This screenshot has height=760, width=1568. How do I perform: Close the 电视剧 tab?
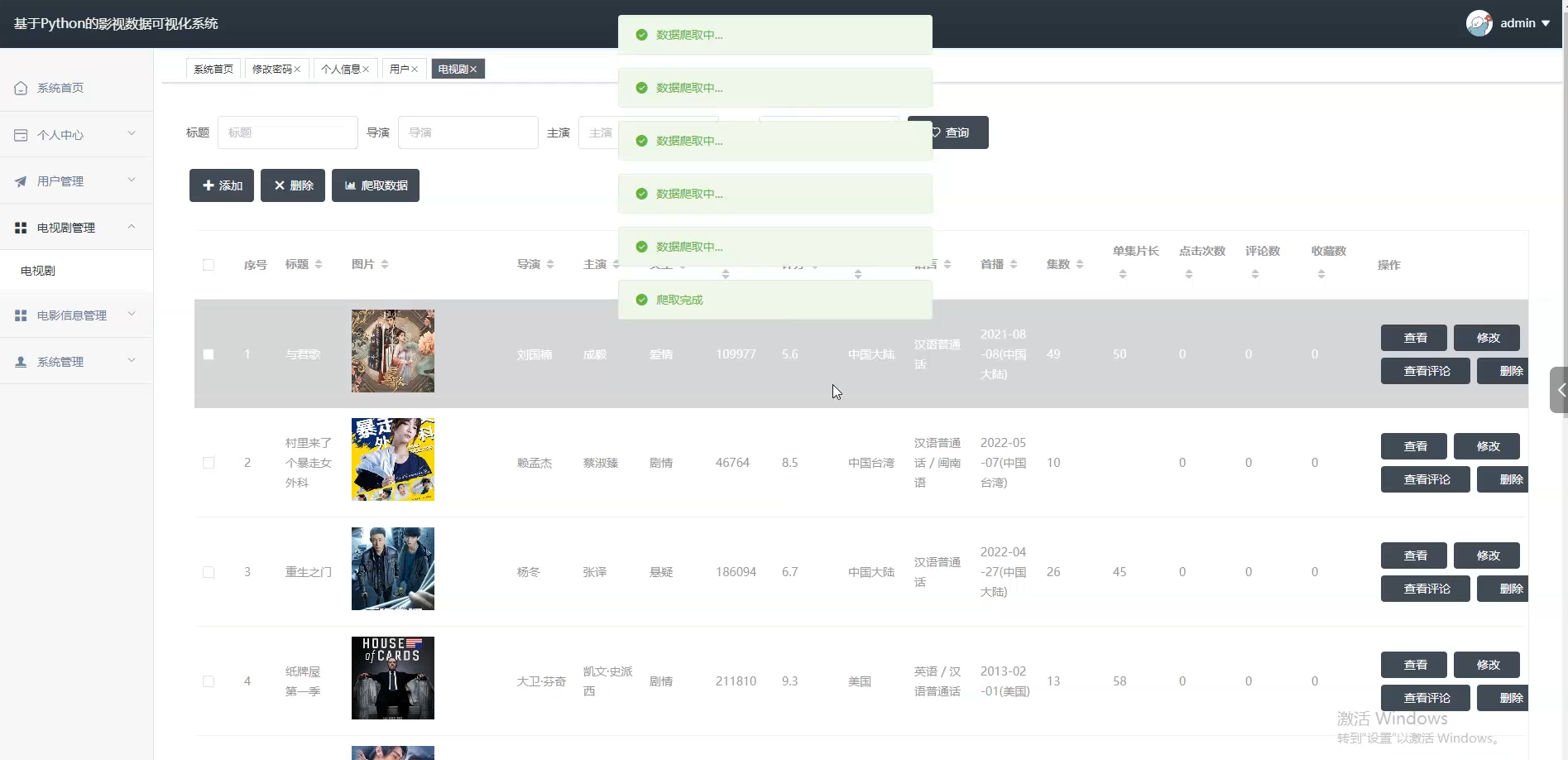473,70
